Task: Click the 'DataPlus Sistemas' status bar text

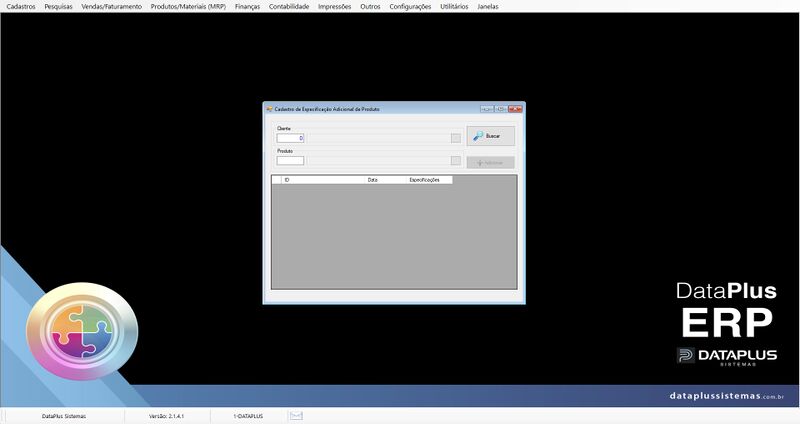Action: click(x=64, y=416)
